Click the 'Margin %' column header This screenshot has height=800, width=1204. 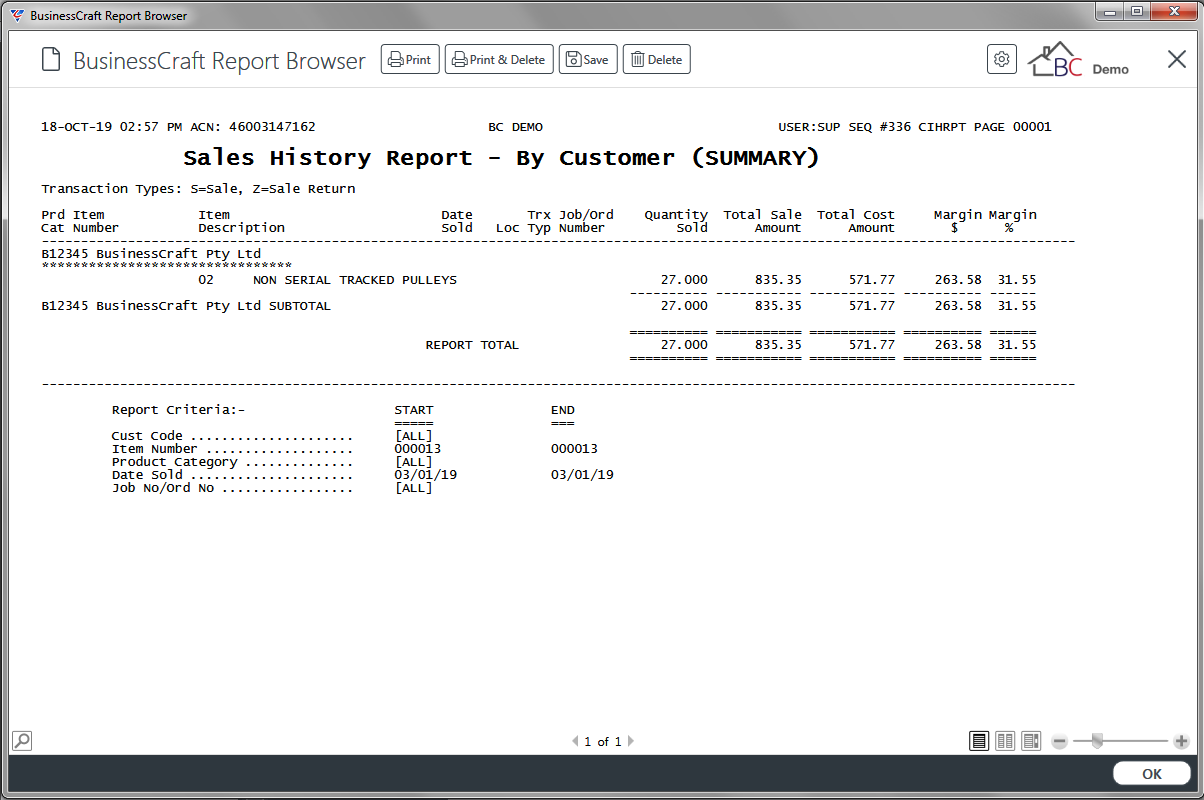[x=1013, y=221]
